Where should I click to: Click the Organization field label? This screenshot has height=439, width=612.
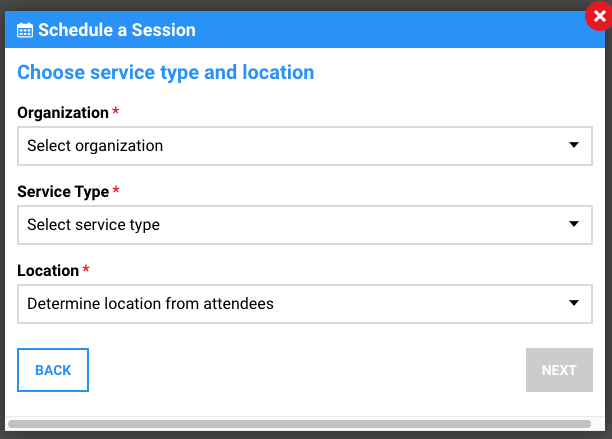coord(63,113)
